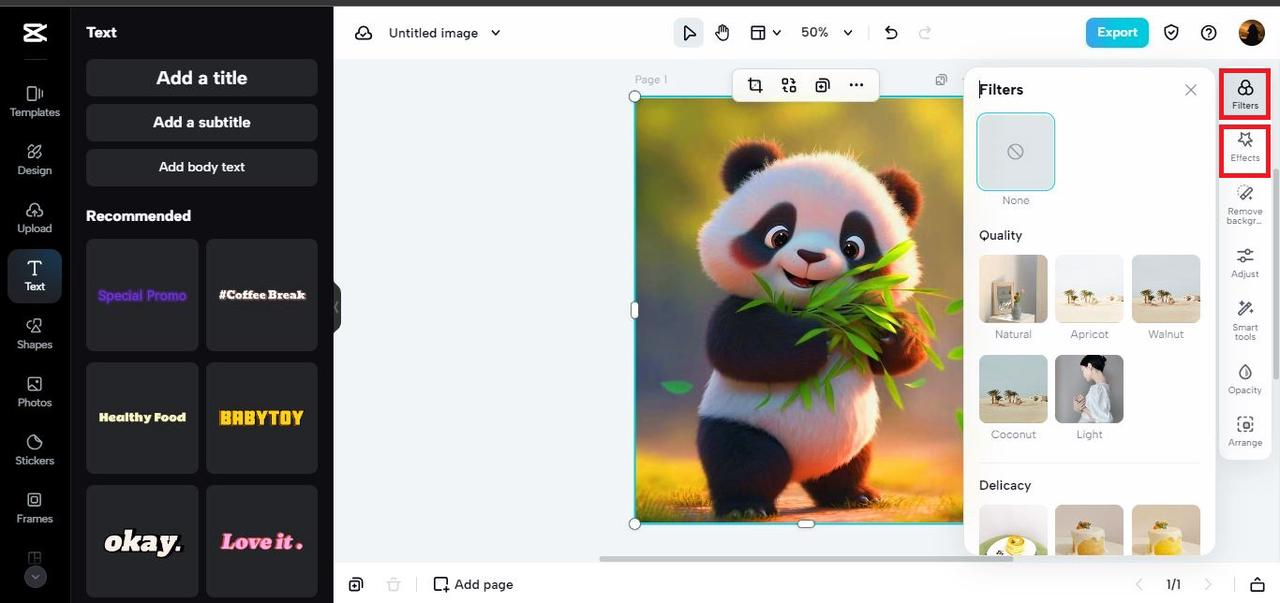1280x603 pixels.
Task: Click the replace image icon in floating toolbar
Action: point(789,85)
